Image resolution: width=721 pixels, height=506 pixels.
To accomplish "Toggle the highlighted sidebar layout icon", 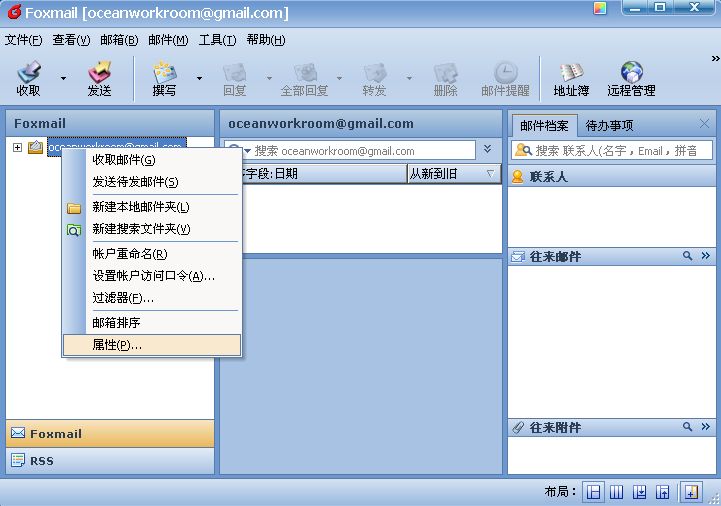I will pyautogui.click(x=691, y=493).
